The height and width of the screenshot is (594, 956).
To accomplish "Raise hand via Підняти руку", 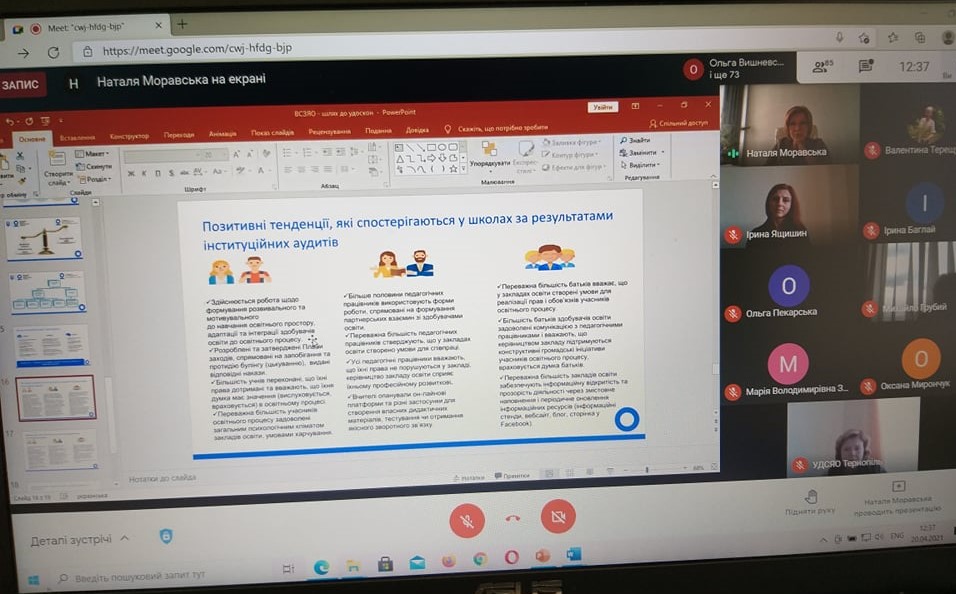I will coord(810,503).
